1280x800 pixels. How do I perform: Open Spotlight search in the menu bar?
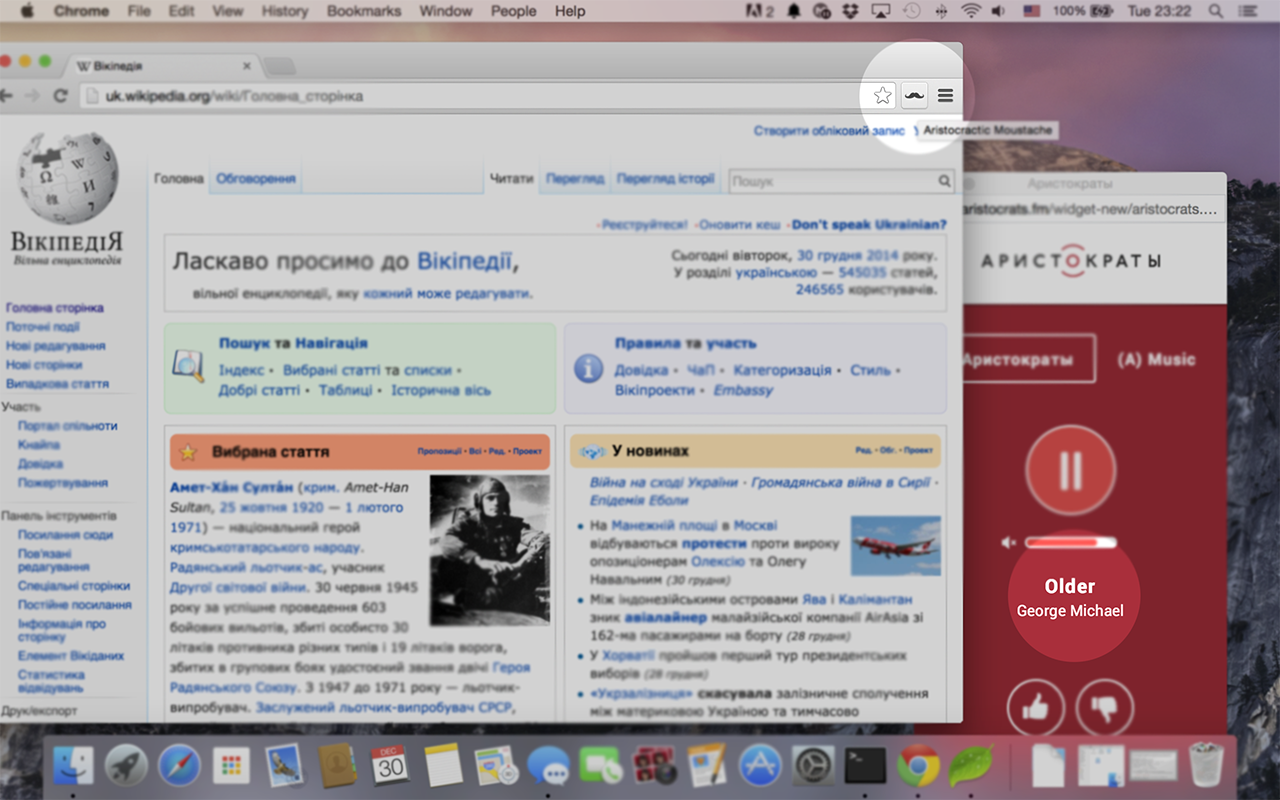pos(1215,11)
